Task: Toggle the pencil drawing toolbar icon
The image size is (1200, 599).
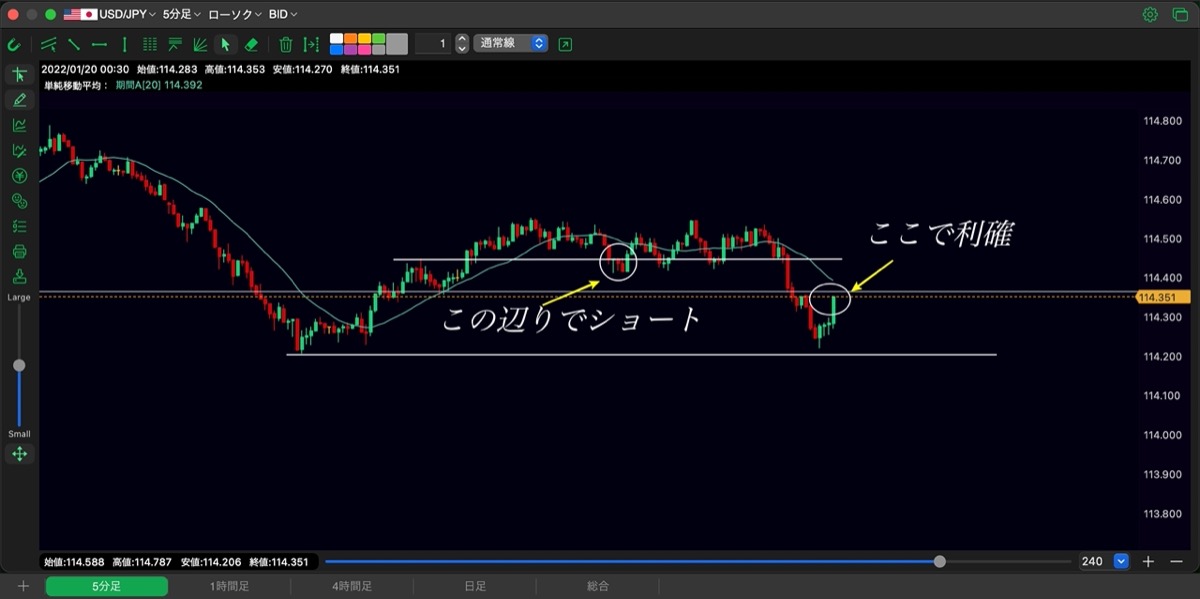Action: (x=19, y=100)
